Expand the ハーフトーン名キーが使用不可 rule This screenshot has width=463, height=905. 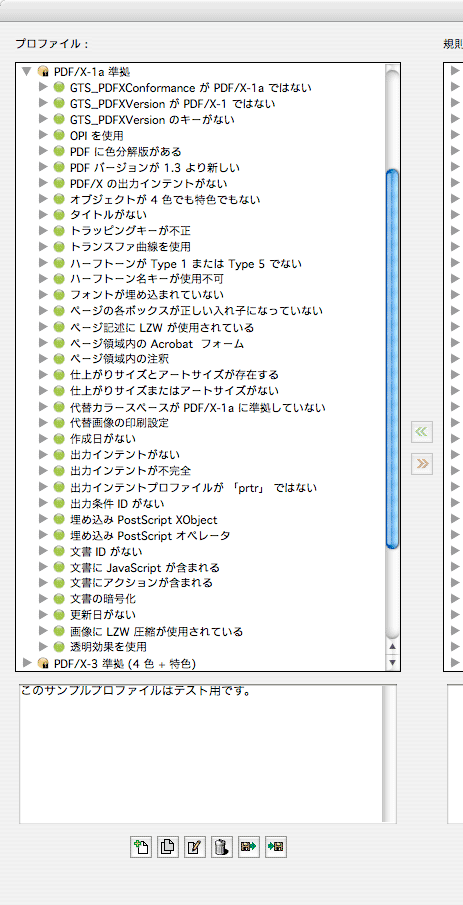coord(43,279)
